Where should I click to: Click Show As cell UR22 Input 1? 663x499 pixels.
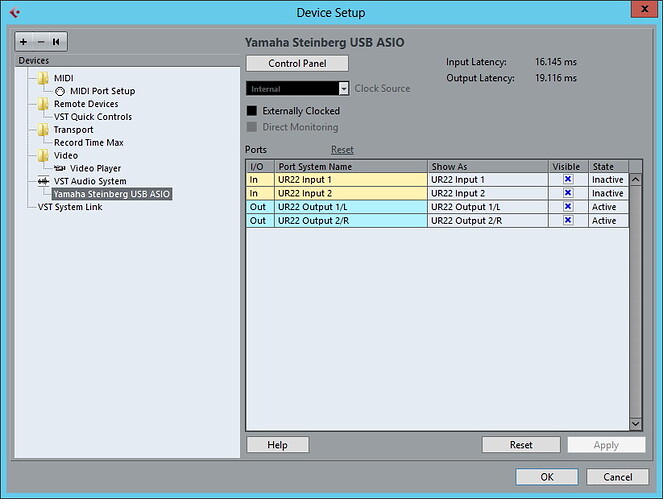pyautogui.click(x=488, y=180)
